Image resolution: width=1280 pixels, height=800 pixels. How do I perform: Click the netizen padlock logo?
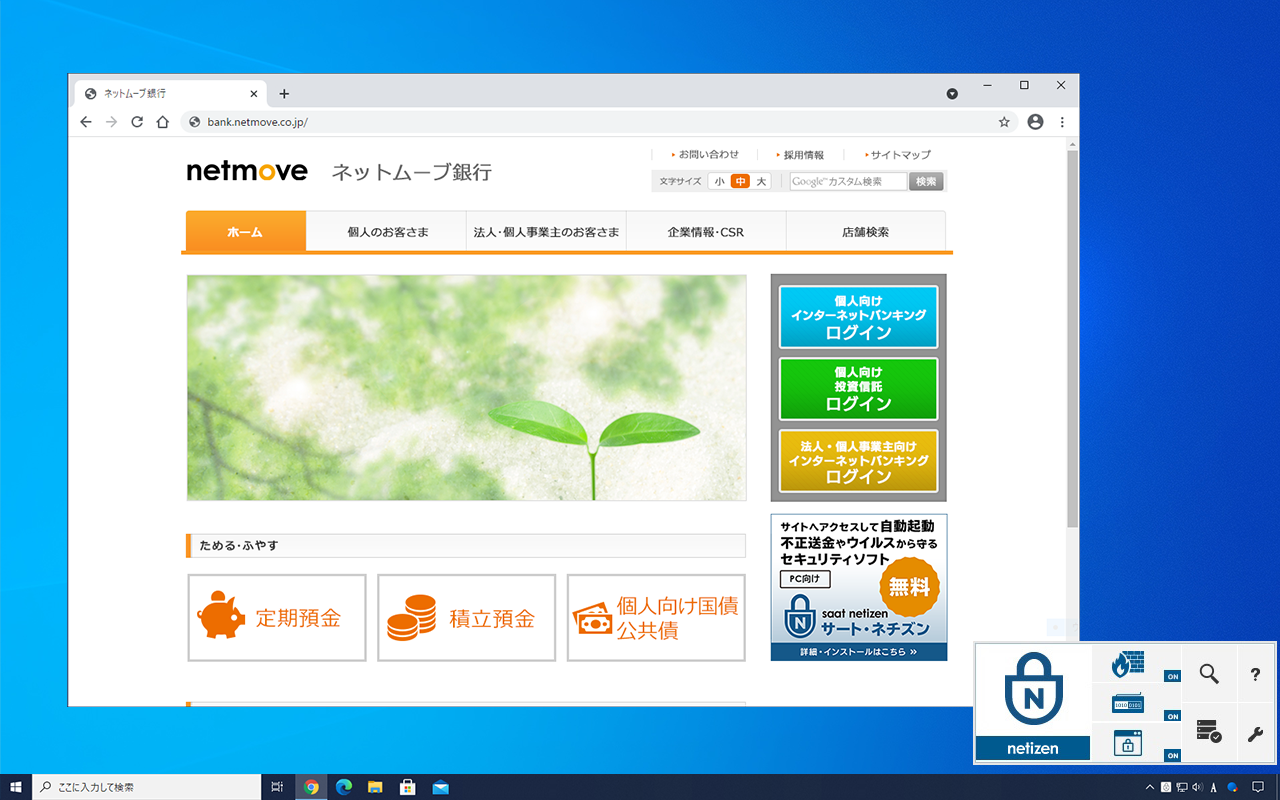1033,690
